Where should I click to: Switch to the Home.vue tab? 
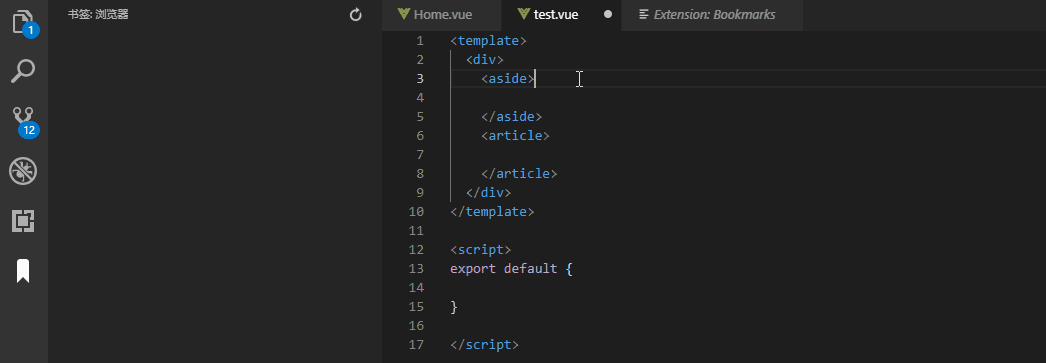pyautogui.click(x=442, y=15)
